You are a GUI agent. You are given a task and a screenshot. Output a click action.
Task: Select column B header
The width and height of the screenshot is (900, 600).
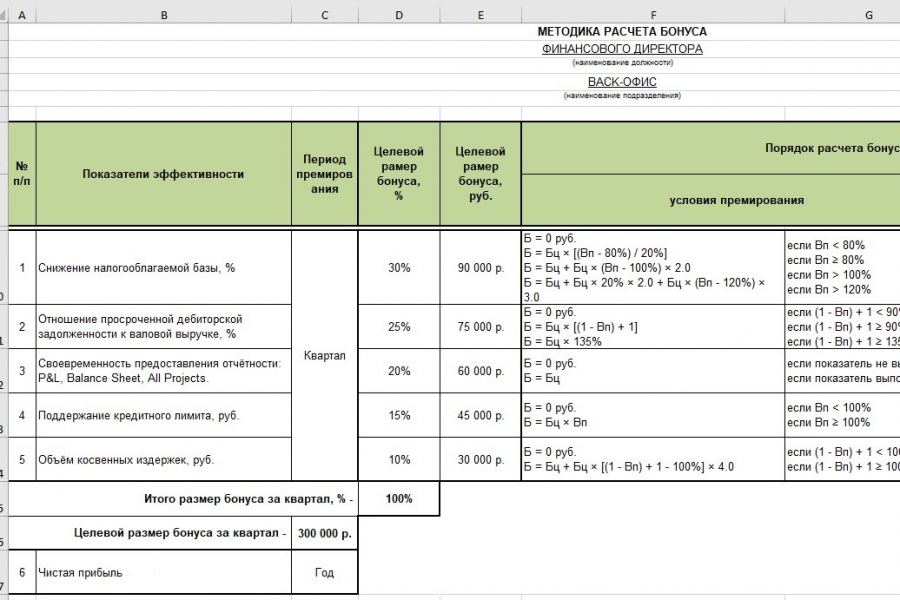tap(164, 15)
